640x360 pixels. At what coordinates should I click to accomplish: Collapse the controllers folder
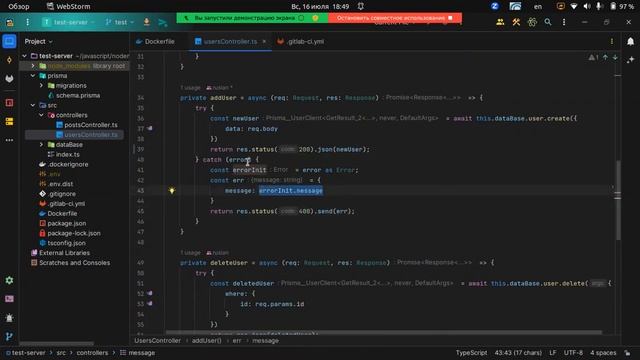pos(41,115)
